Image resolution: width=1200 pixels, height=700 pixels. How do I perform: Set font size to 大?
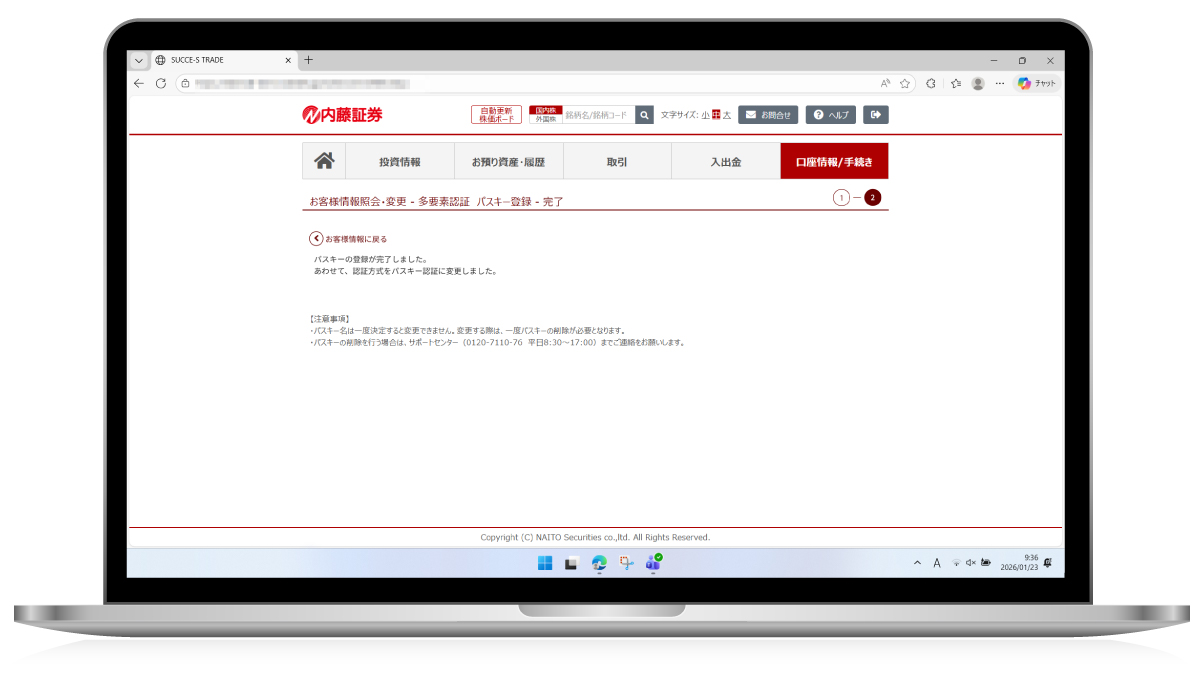point(727,115)
